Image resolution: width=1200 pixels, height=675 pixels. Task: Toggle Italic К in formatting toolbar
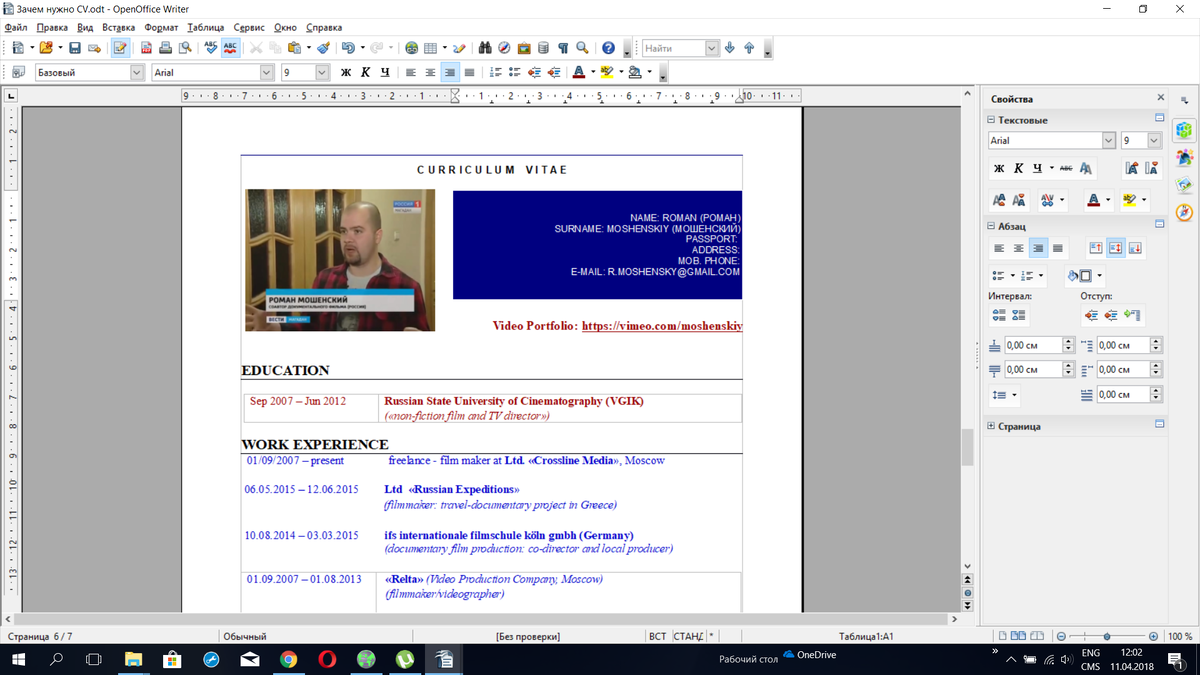pyautogui.click(x=365, y=72)
